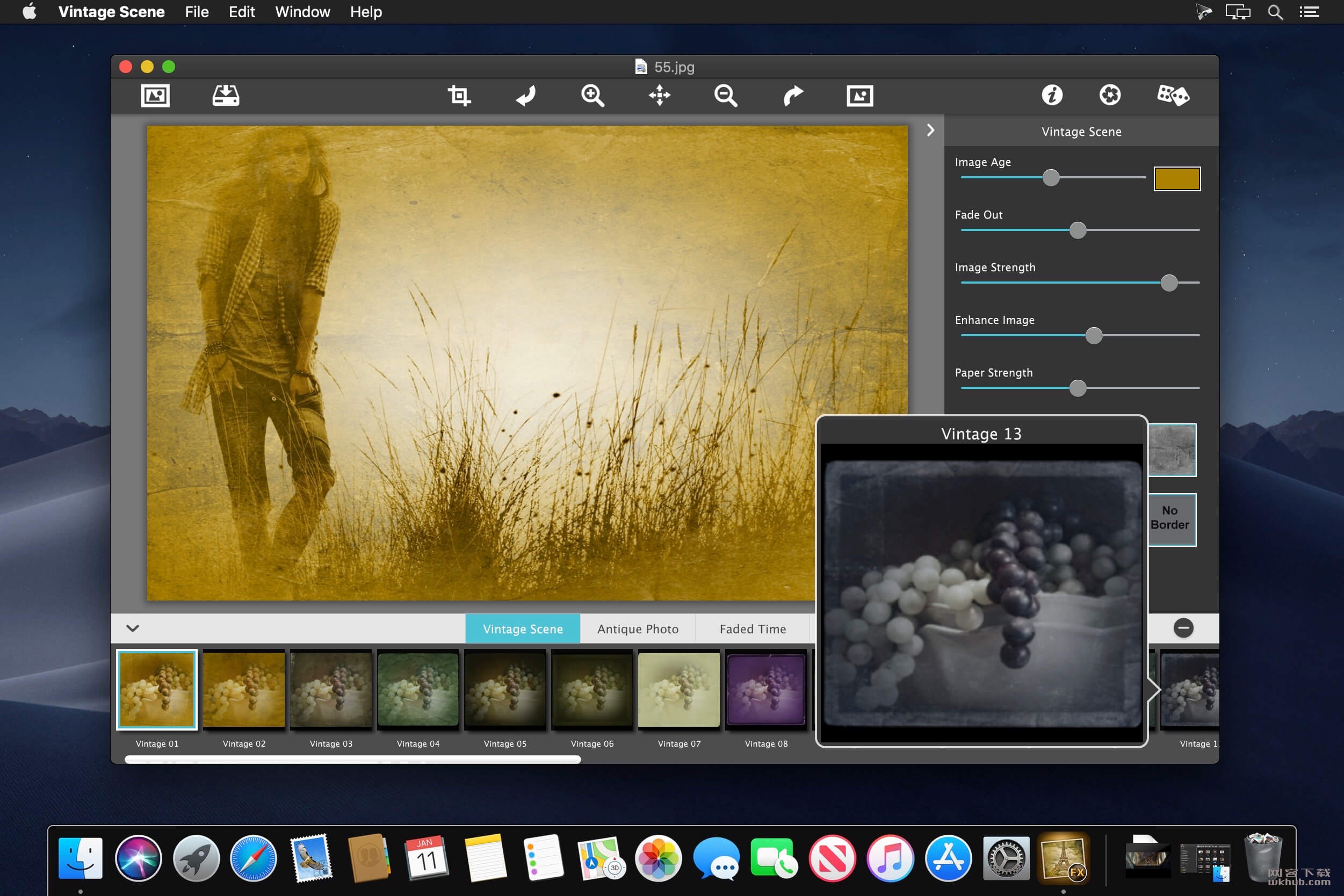Viewport: 1344px width, 896px height.
Task: Launch Siri from the dock
Action: coord(138,858)
